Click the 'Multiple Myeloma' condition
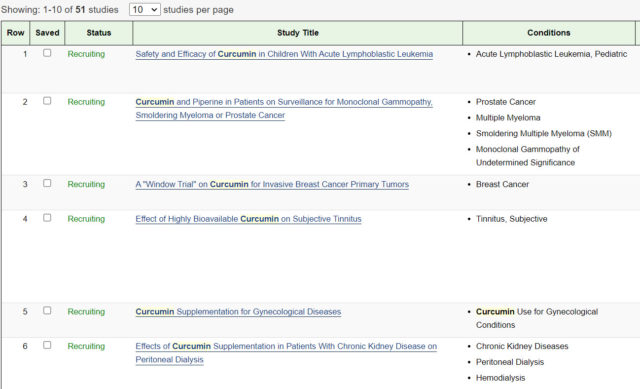The height and width of the screenshot is (389, 640). (x=508, y=118)
